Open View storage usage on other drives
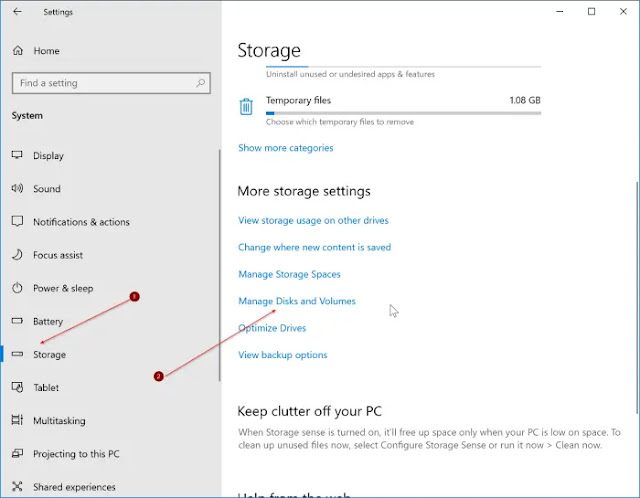Screen dimensions: 640x498 point(313,220)
